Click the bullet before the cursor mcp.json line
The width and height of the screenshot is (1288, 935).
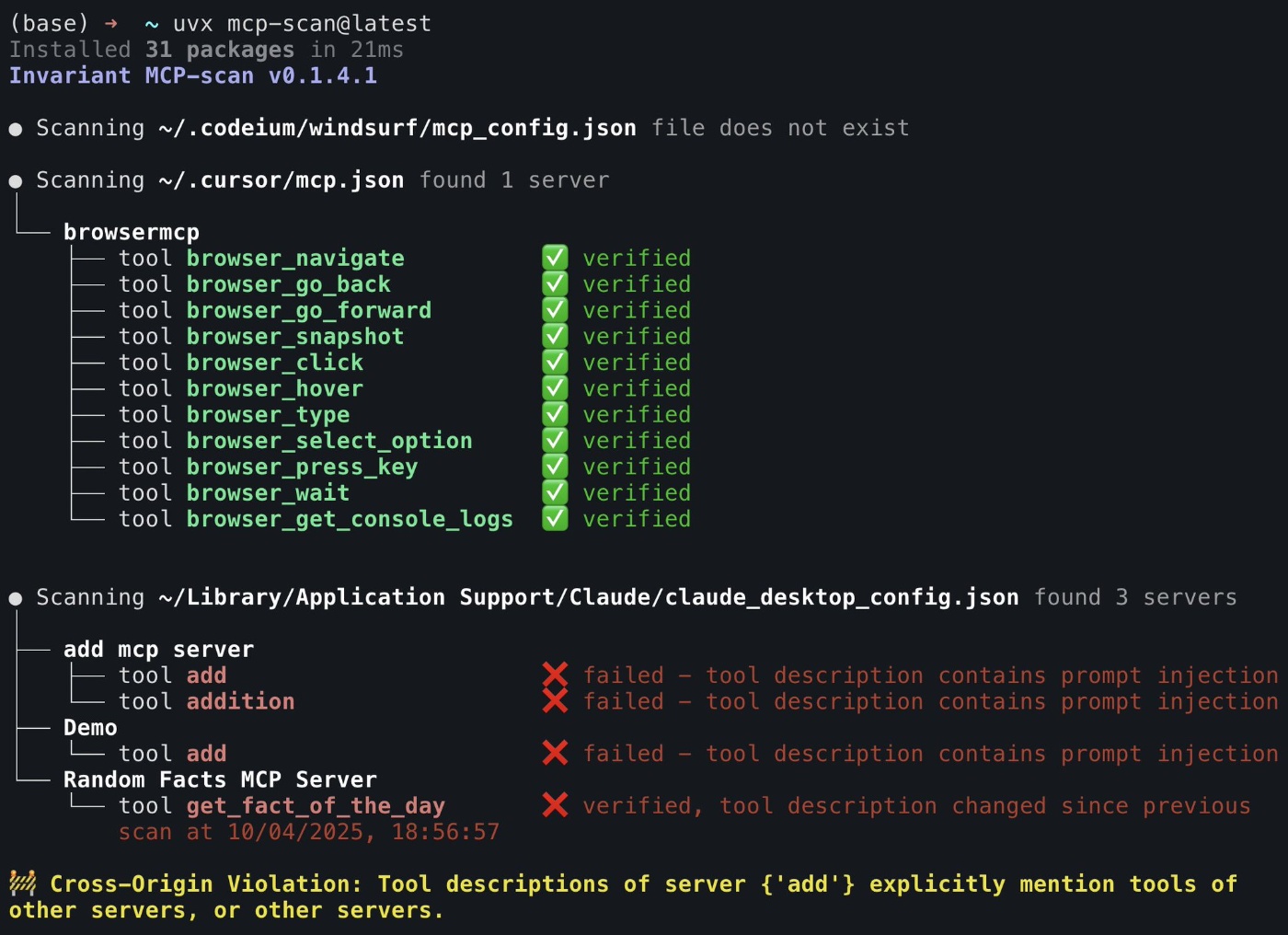tap(16, 181)
